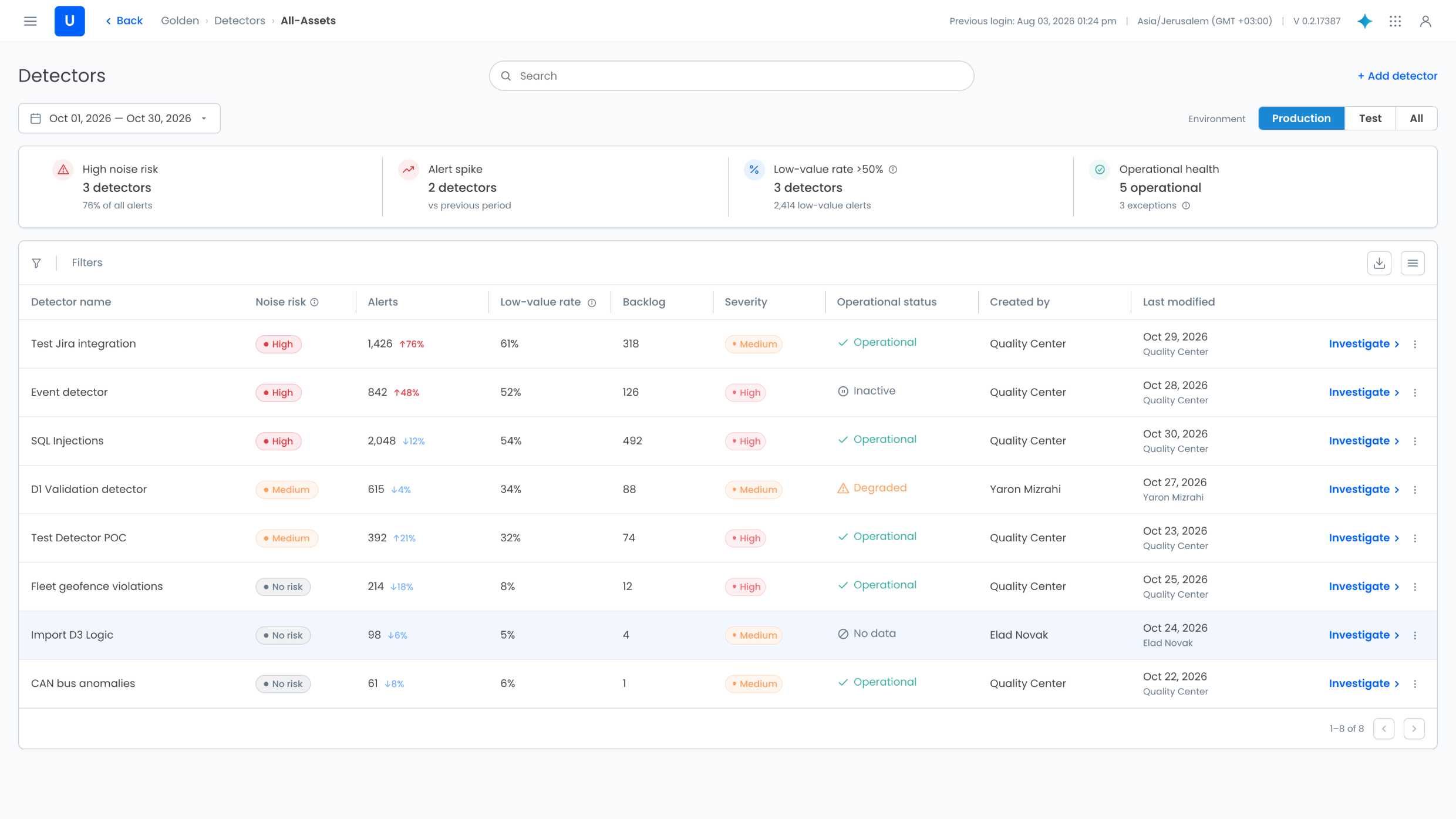This screenshot has height=819, width=1456.
Task: Open the apps grid launcher
Action: coord(1396,21)
